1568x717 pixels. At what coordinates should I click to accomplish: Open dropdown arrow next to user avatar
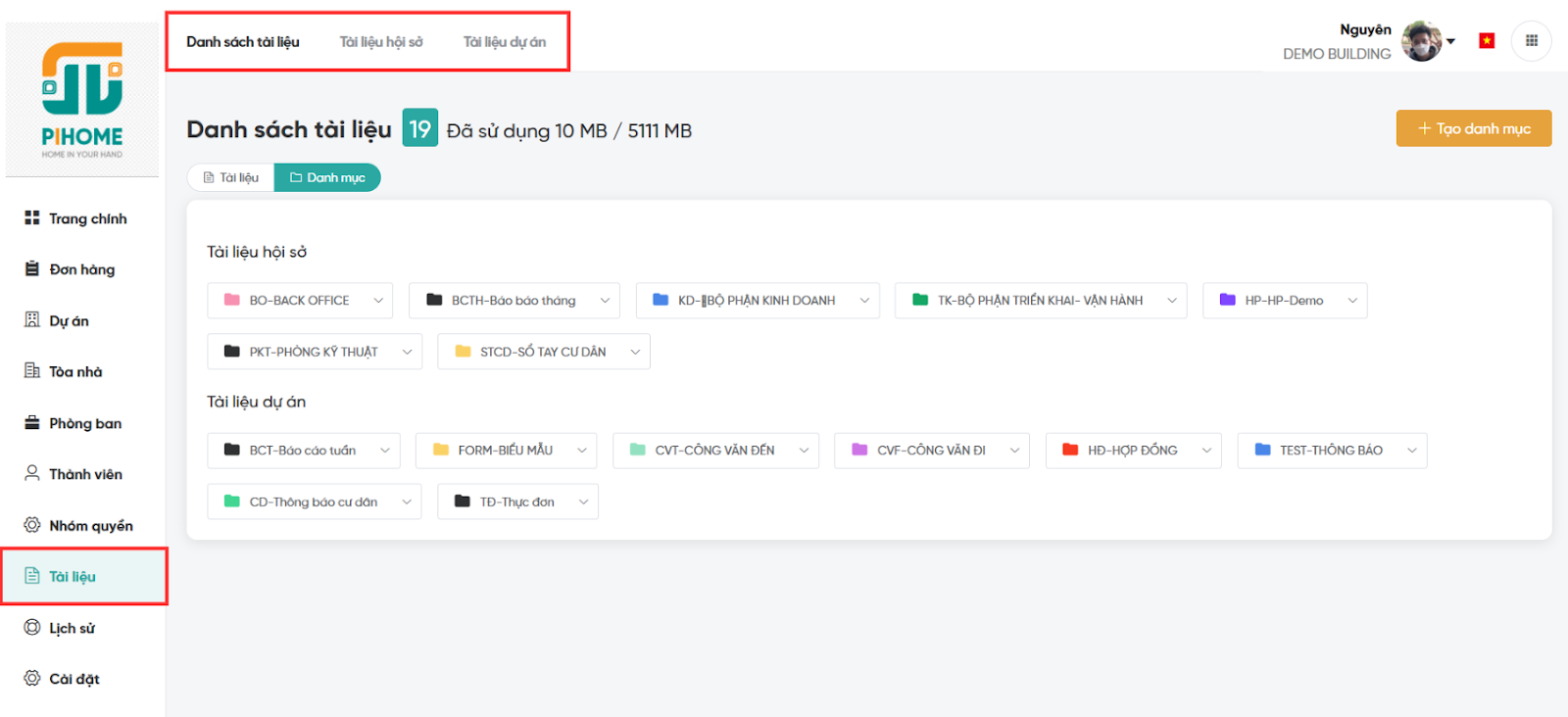tap(1450, 41)
